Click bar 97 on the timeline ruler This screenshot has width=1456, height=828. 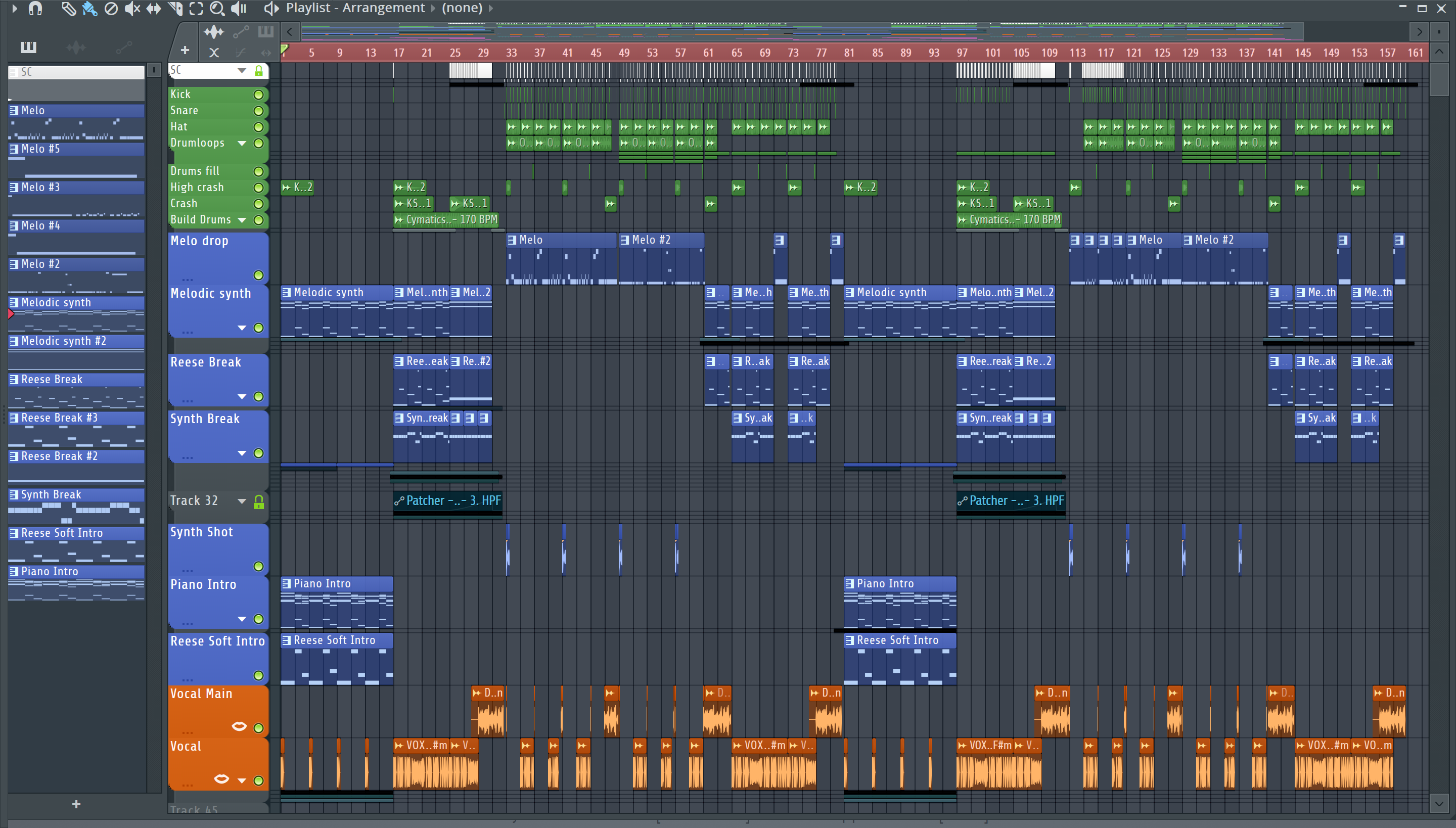point(962,53)
